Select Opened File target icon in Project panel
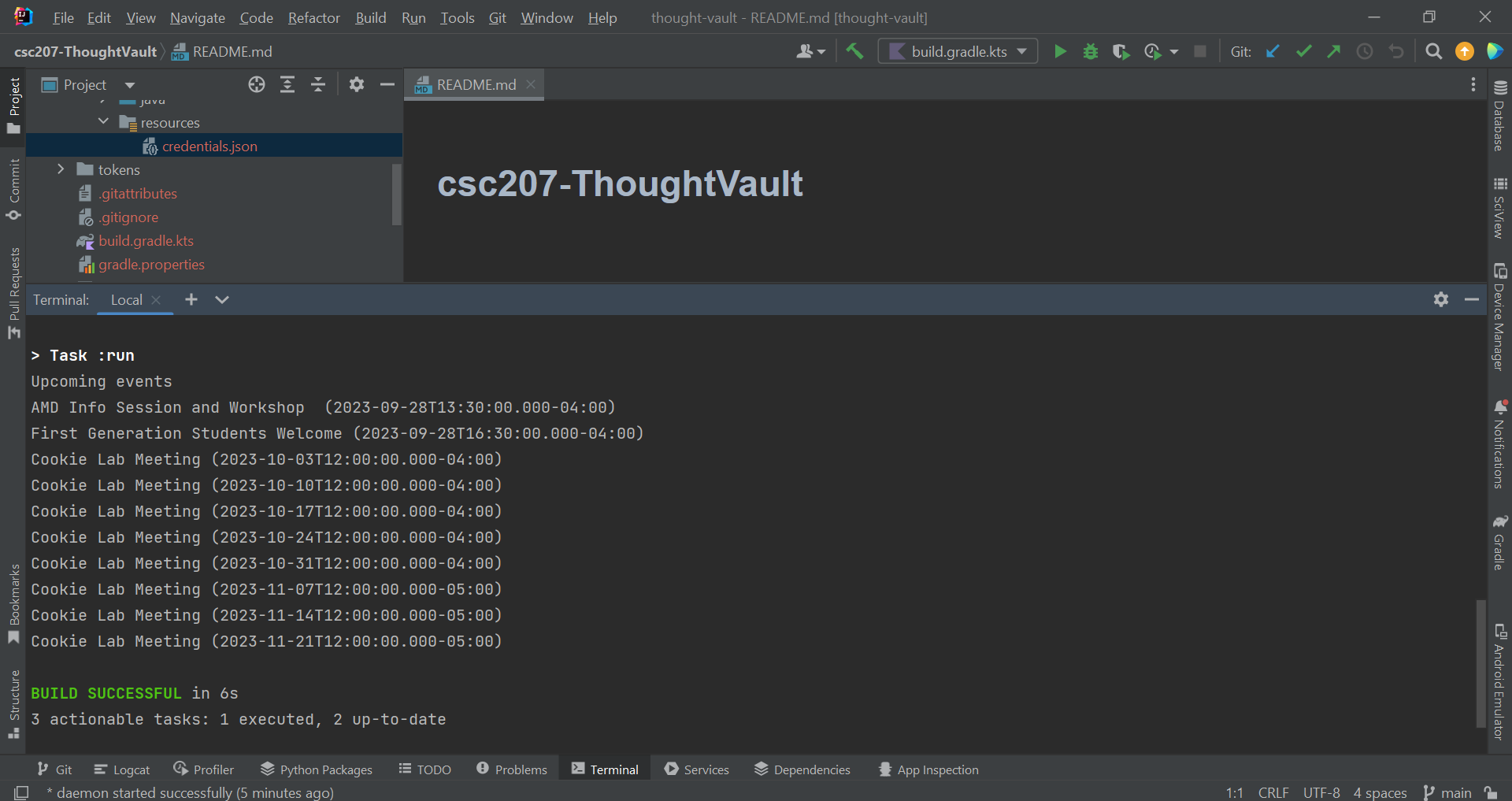The width and height of the screenshot is (1512, 801). pos(257,84)
